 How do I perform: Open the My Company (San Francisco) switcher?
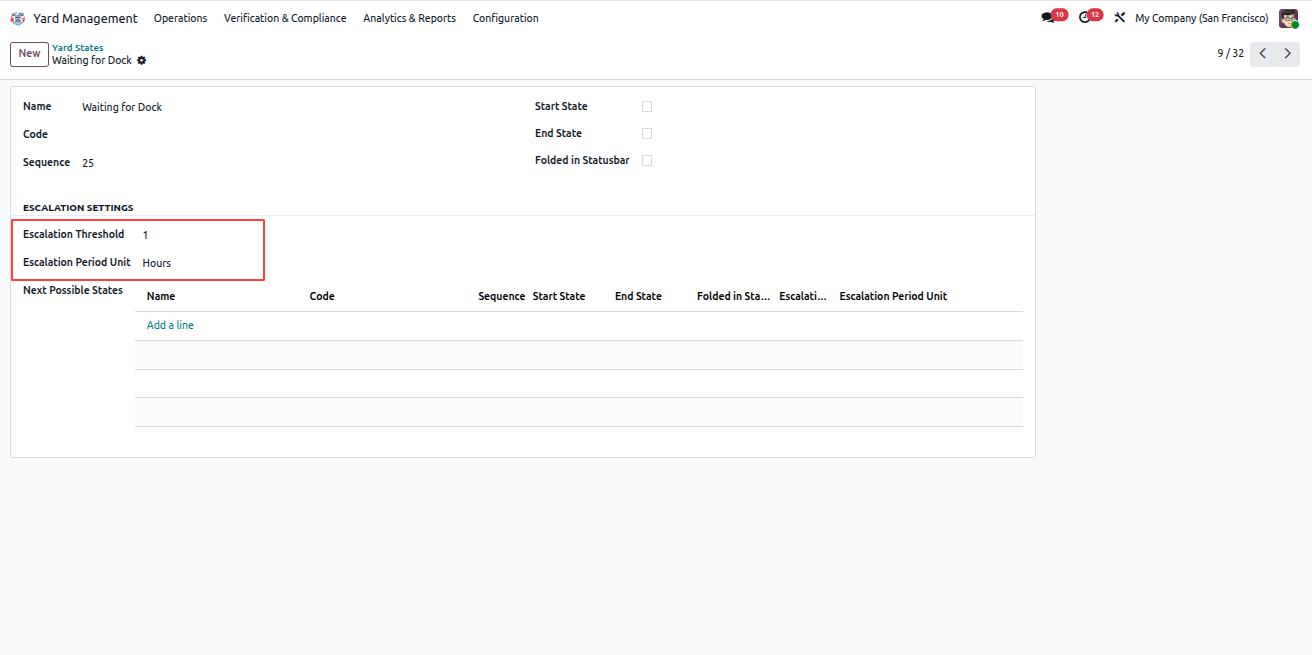1201,18
